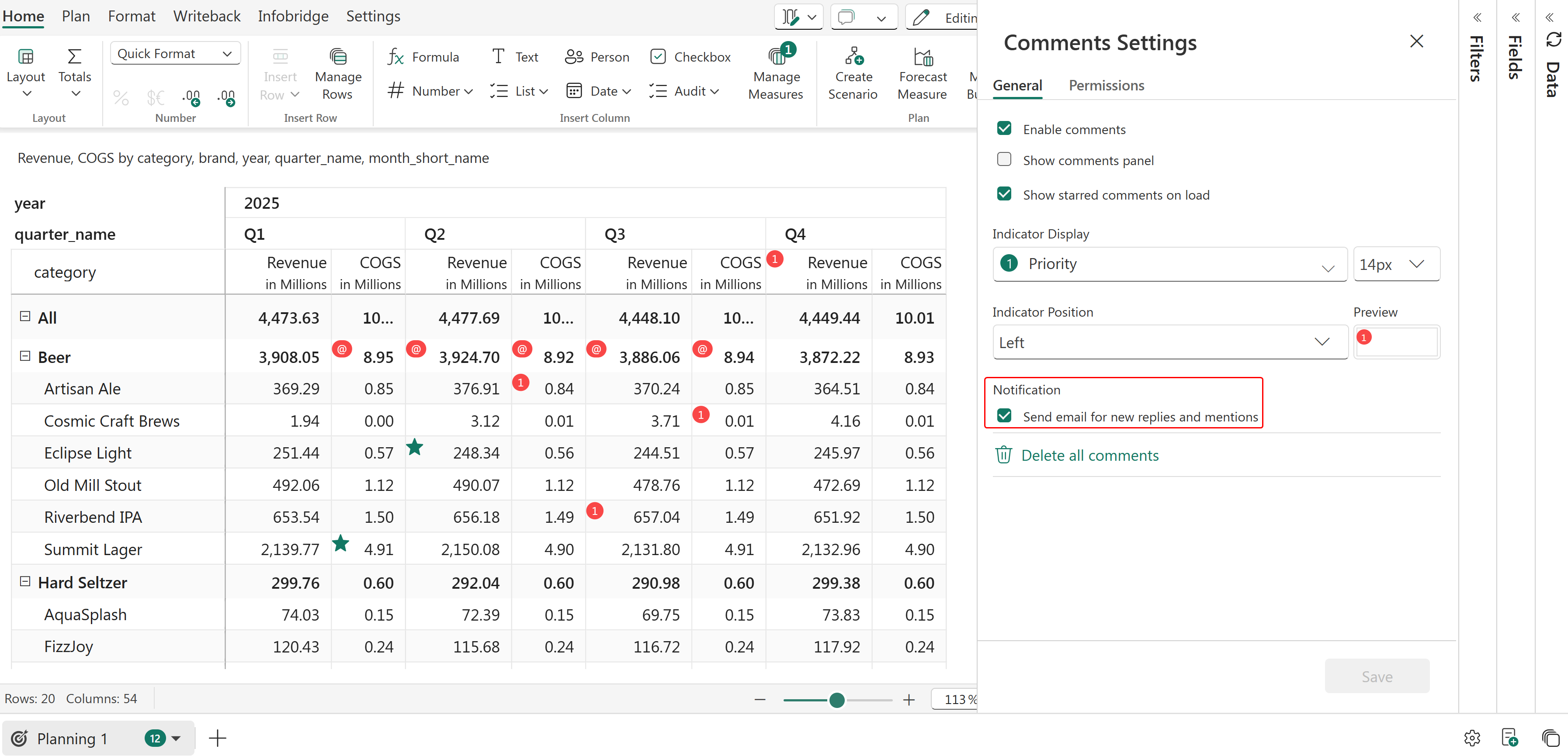Image resolution: width=1568 pixels, height=756 pixels.
Task: Open the Writeback menu tab
Action: tap(206, 17)
